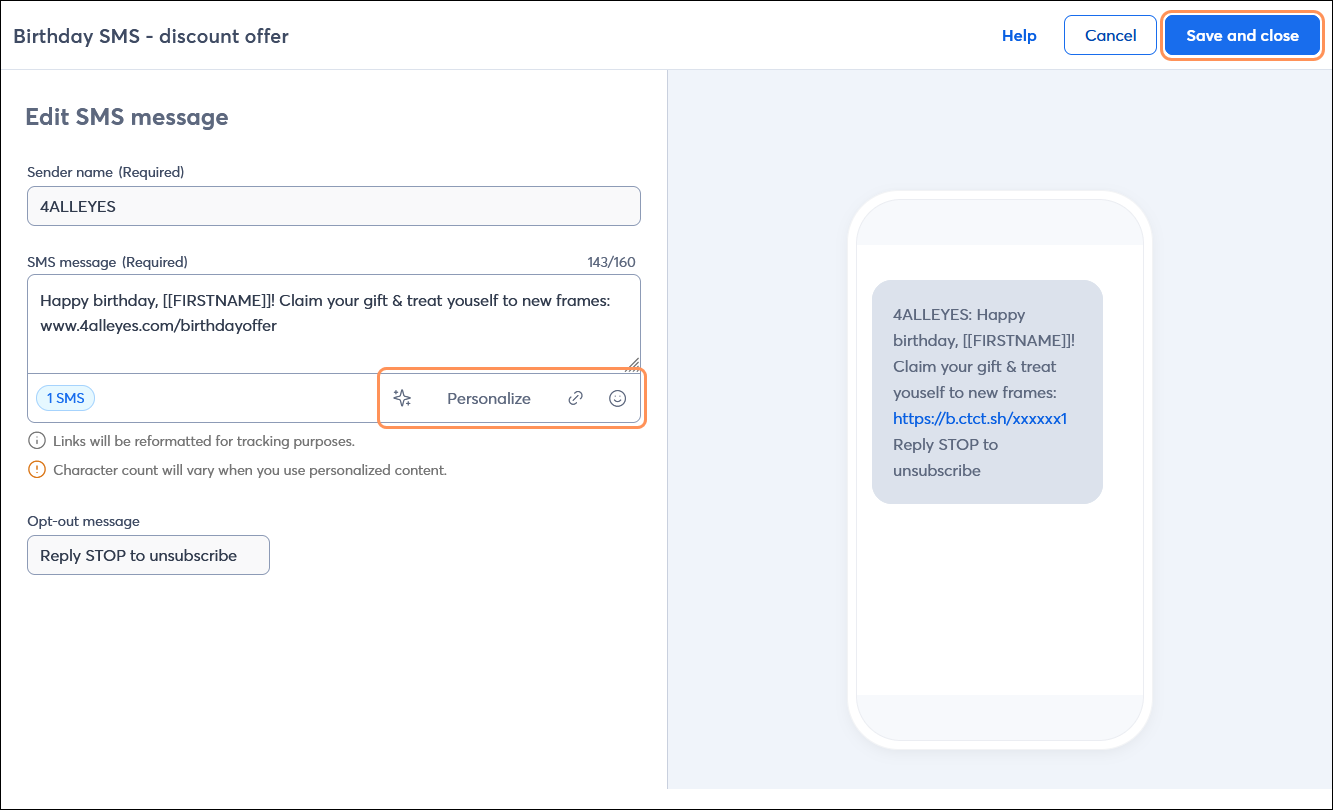Image resolution: width=1333 pixels, height=810 pixels.
Task: Open the emoji picker smiley icon
Action: [x=618, y=398]
